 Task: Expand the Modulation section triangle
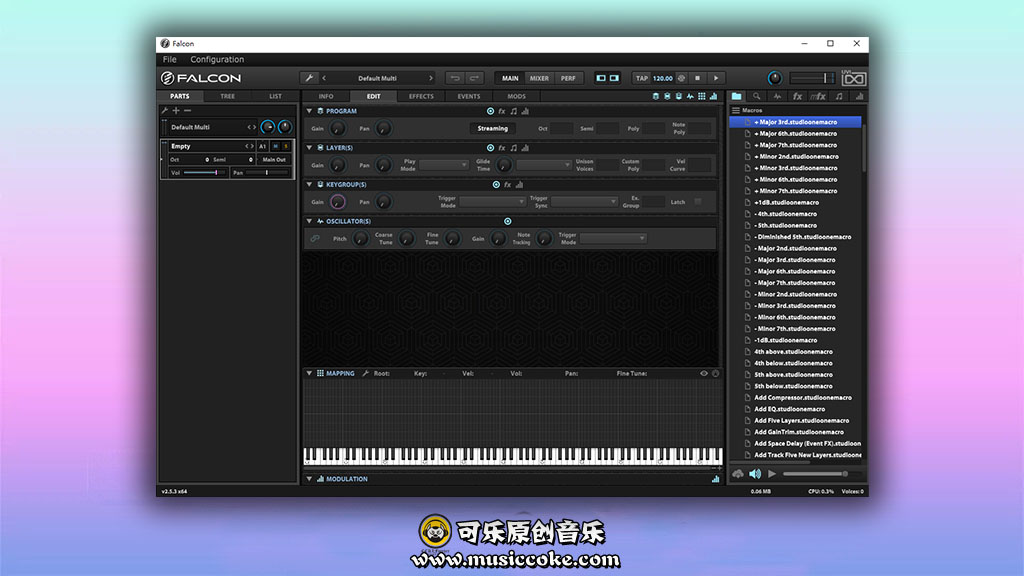[310, 479]
